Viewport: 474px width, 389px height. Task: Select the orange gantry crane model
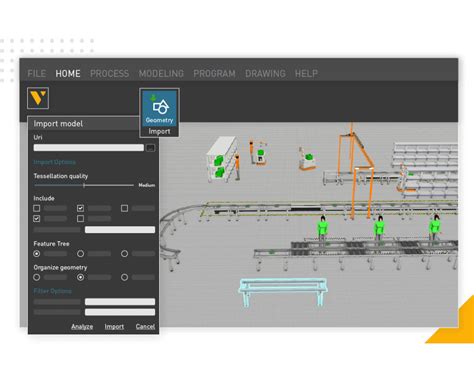(357, 171)
